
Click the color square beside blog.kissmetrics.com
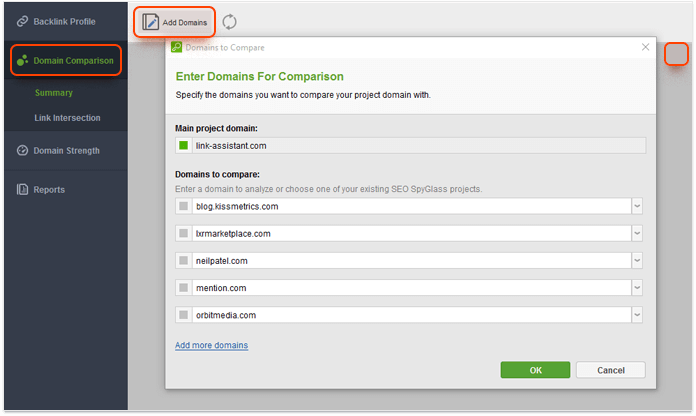tap(183, 206)
